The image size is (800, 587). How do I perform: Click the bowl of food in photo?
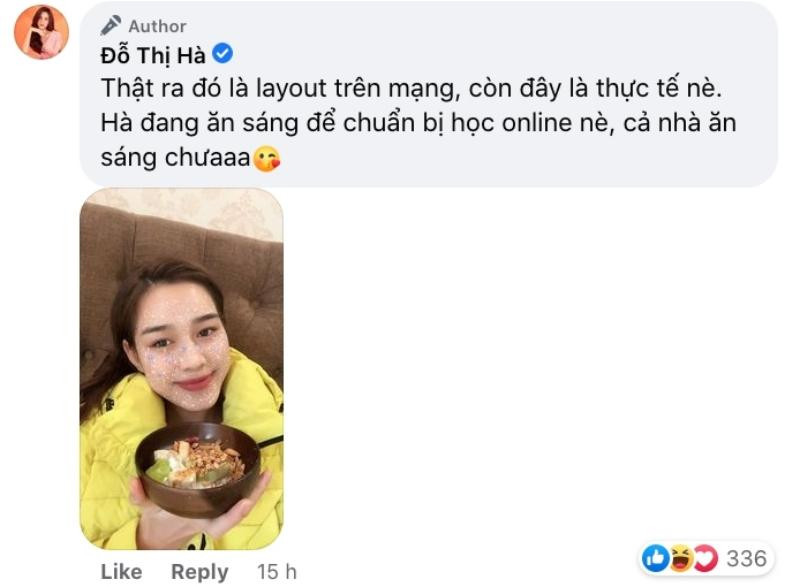click(x=198, y=467)
